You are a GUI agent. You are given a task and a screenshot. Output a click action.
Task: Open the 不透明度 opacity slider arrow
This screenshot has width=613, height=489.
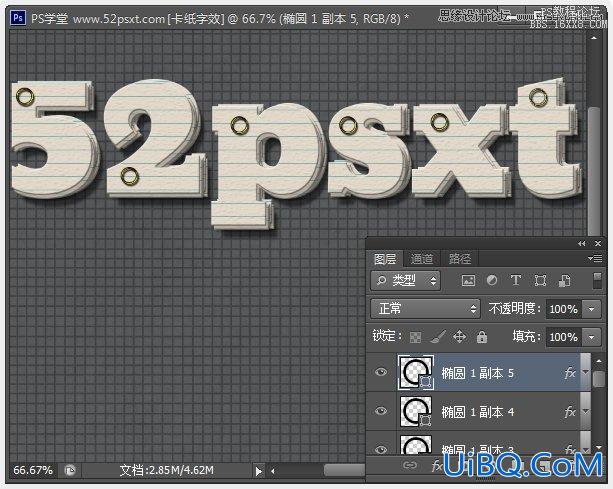[x=591, y=309]
